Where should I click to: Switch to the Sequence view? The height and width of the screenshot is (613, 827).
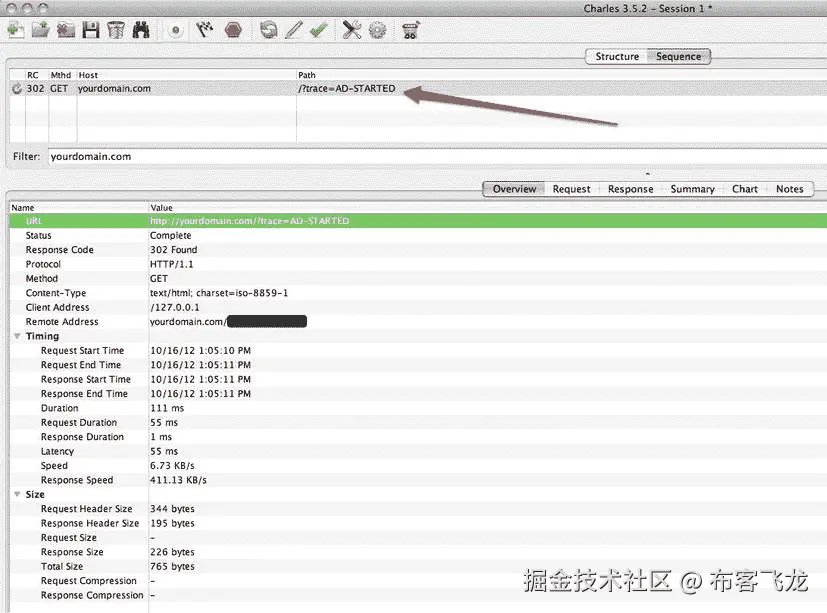[679, 56]
